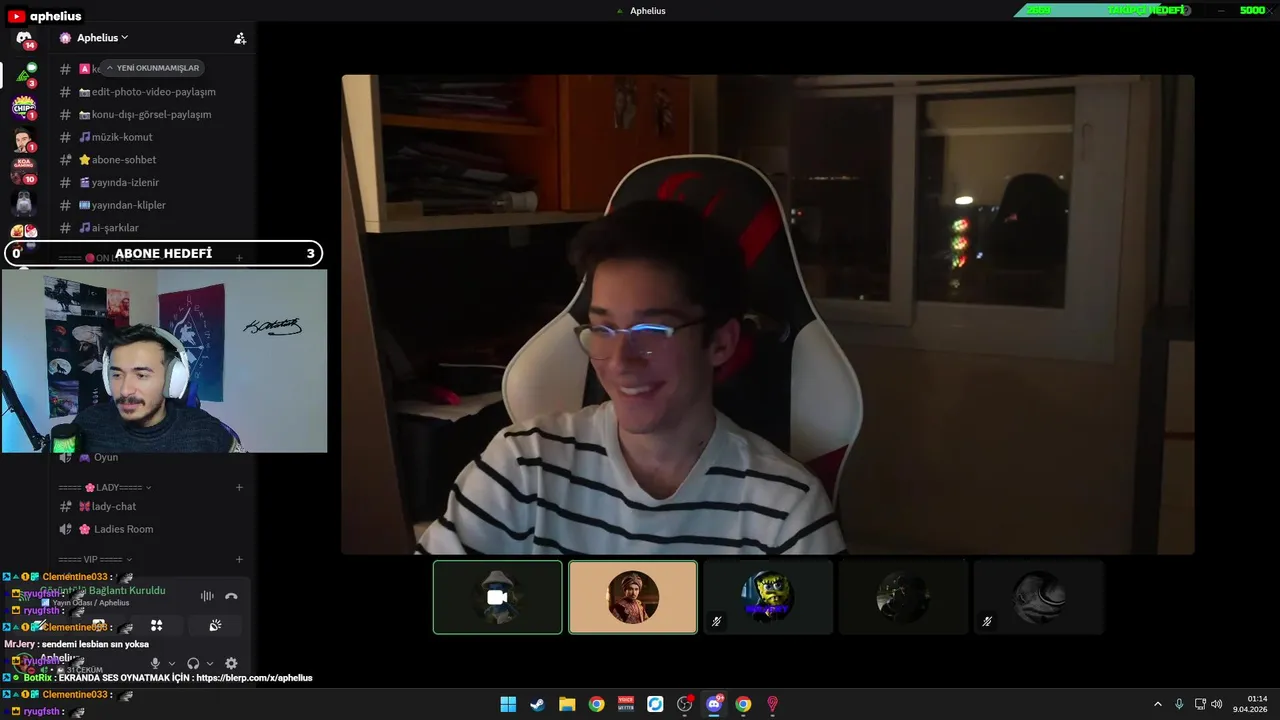Image resolution: width=1280 pixels, height=720 pixels.
Task: Mute the microphone in user panel
Action: click(x=154, y=663)
